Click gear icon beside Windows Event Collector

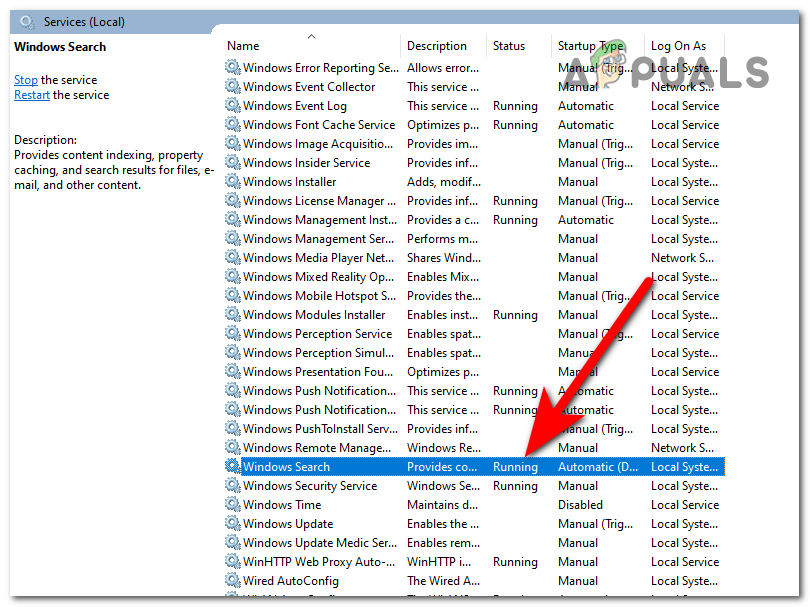pos(233,86)
